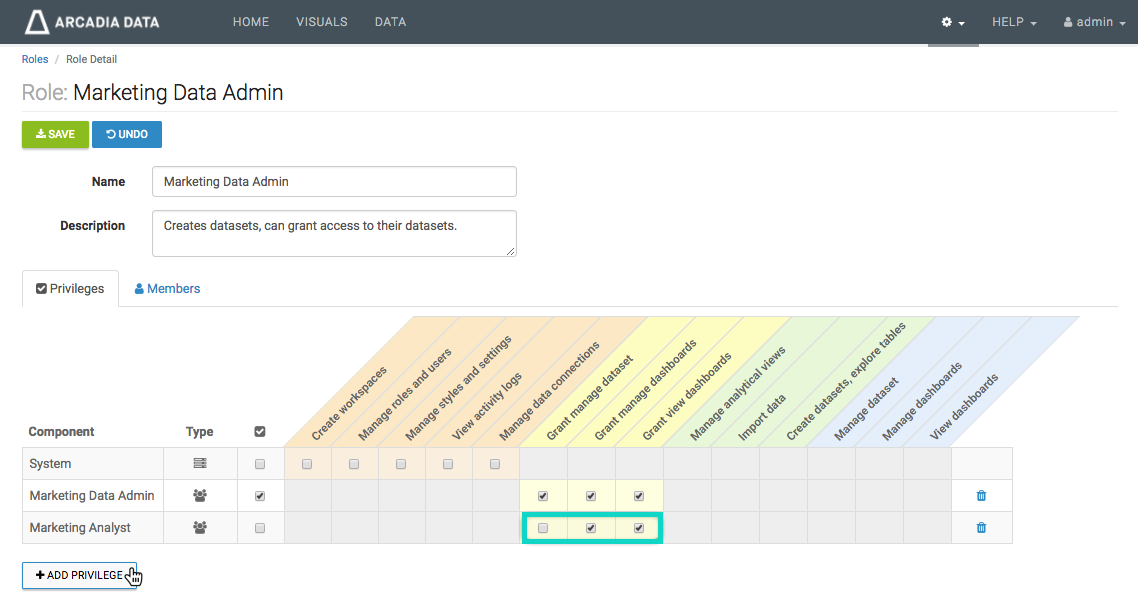The width and height of the screenshot is (1138, 598).
Task: Click into the Description text area
Action: pyautogui.click(x=334, y=233)
